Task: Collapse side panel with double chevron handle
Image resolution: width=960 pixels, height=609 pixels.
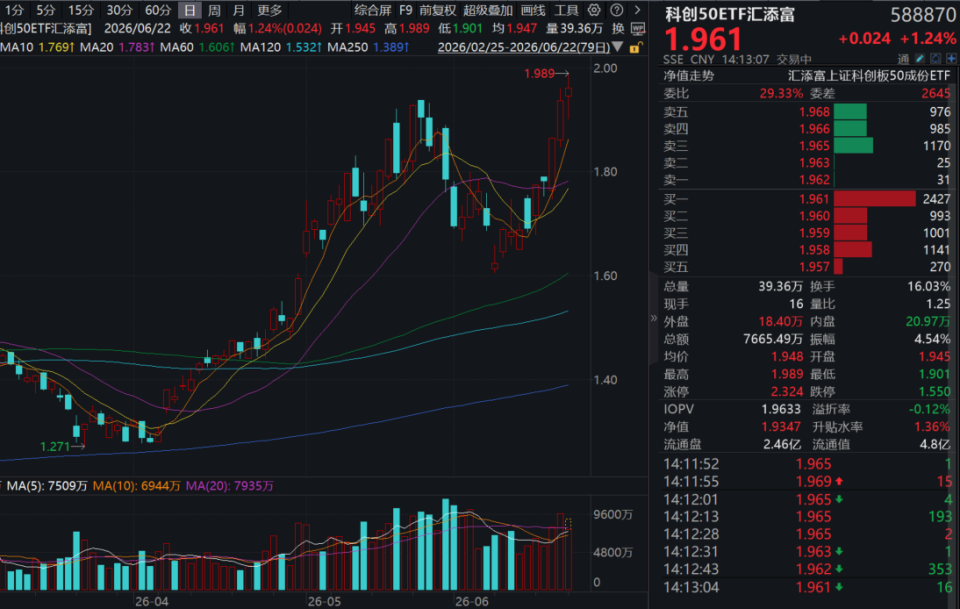Action: pyautogui.click(x=653, y=318)
